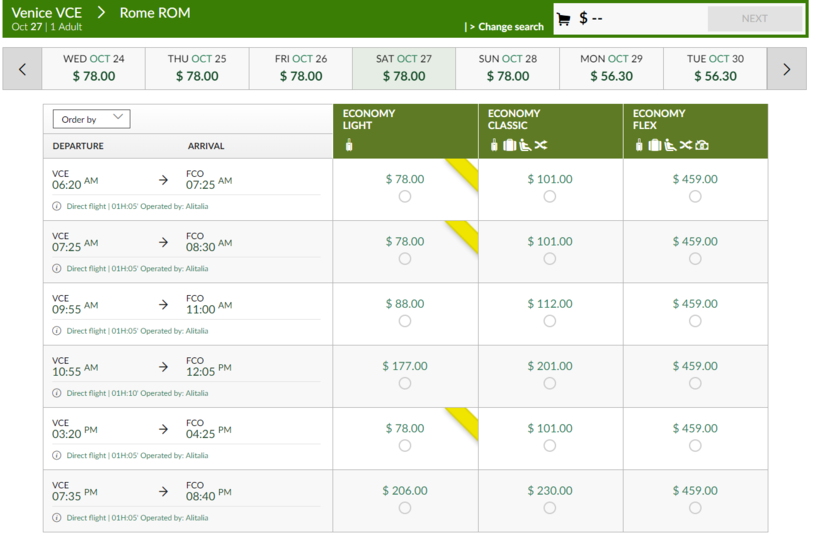Image resolution: width=820 pixels, height=550 pixels.
Task: Select $459.00 Economy Flex for 03:20 PM flight
Action: pos(695,446)
